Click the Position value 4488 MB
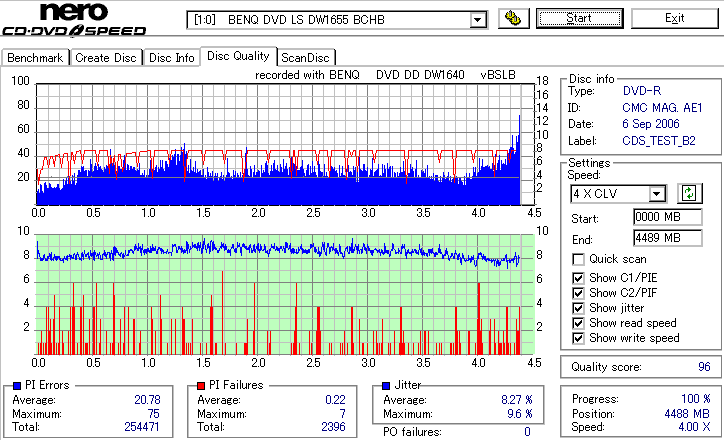724x441 pixels. click(x=687, y=413)
